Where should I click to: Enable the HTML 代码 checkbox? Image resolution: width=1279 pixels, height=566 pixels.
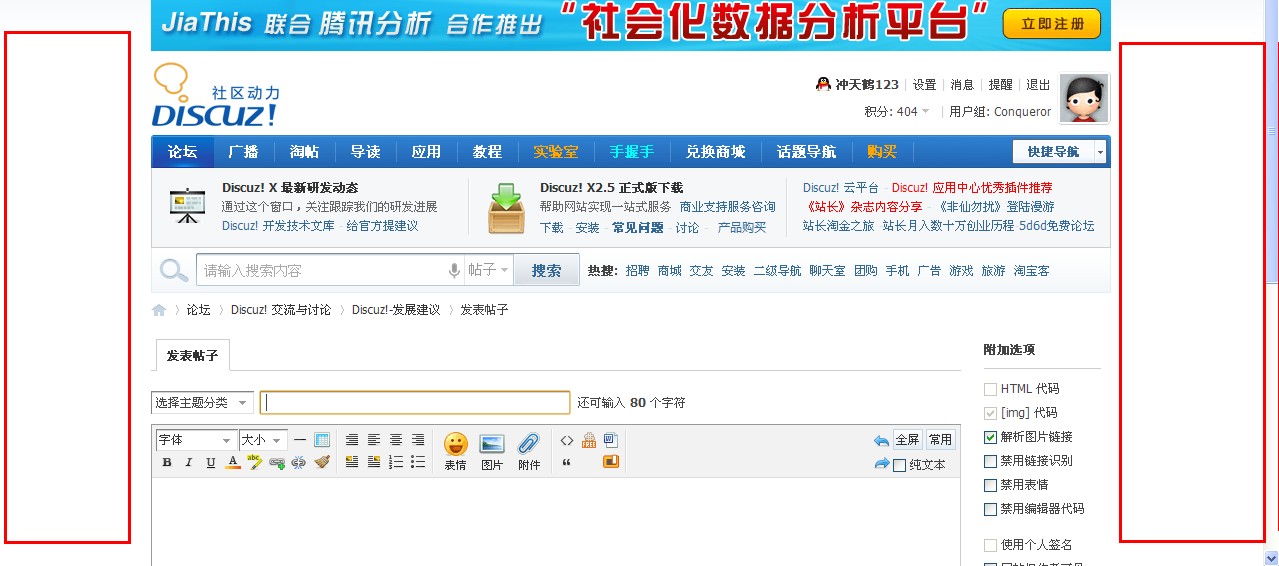click(x=990, y=389)
